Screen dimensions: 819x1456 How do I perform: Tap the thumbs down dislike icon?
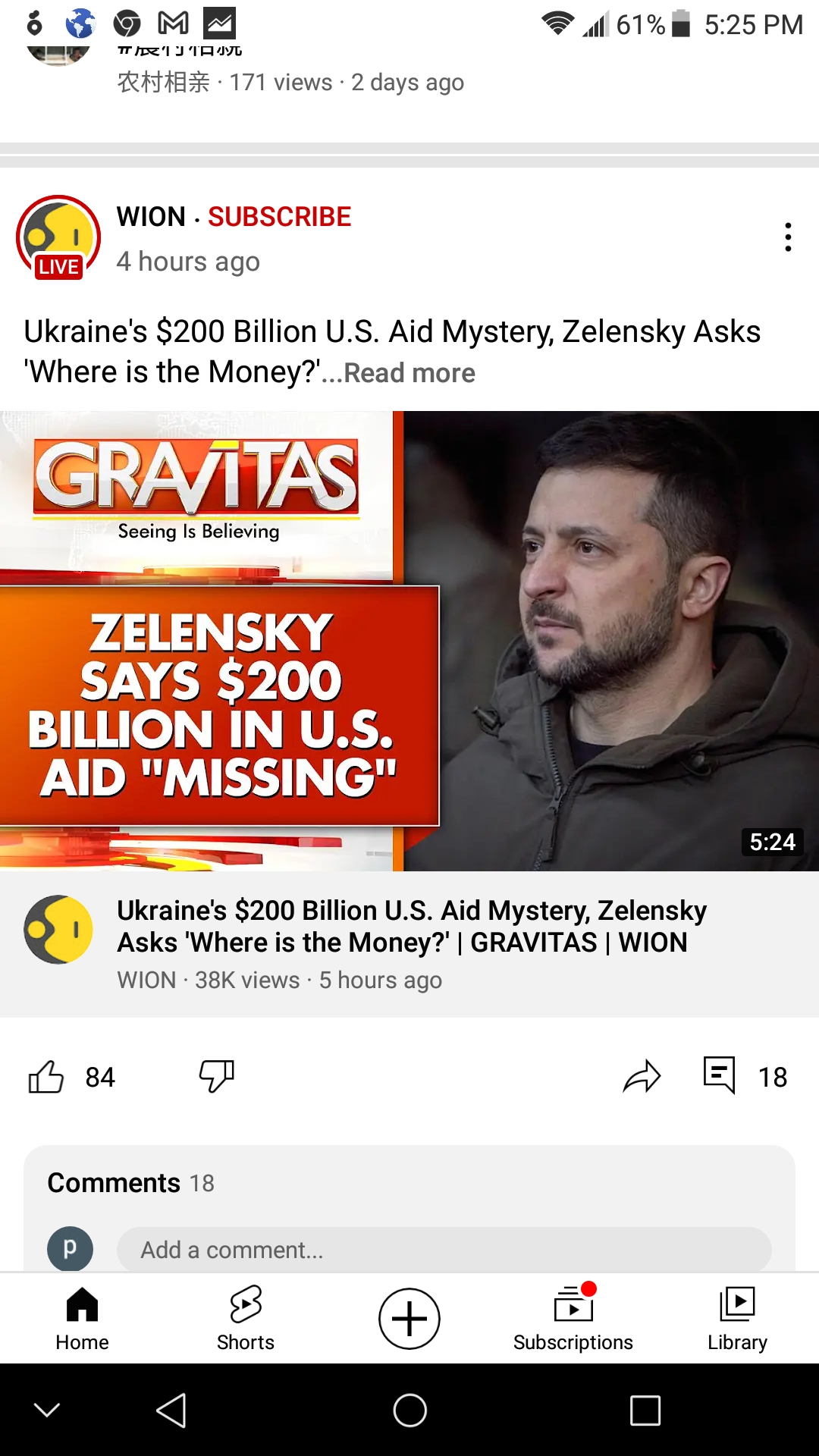(x=217, y=1077)
